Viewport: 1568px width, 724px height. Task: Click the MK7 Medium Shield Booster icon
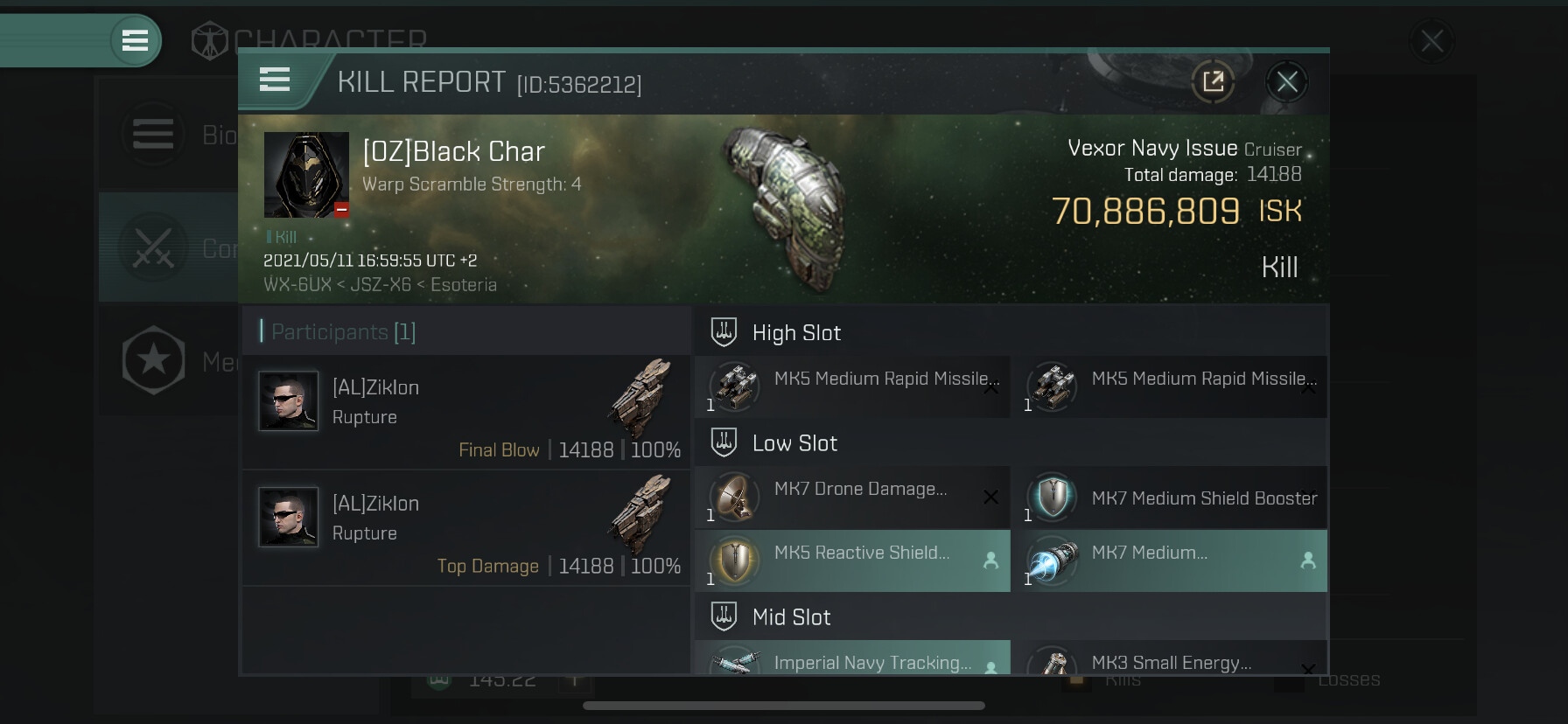coord(1052,498)
